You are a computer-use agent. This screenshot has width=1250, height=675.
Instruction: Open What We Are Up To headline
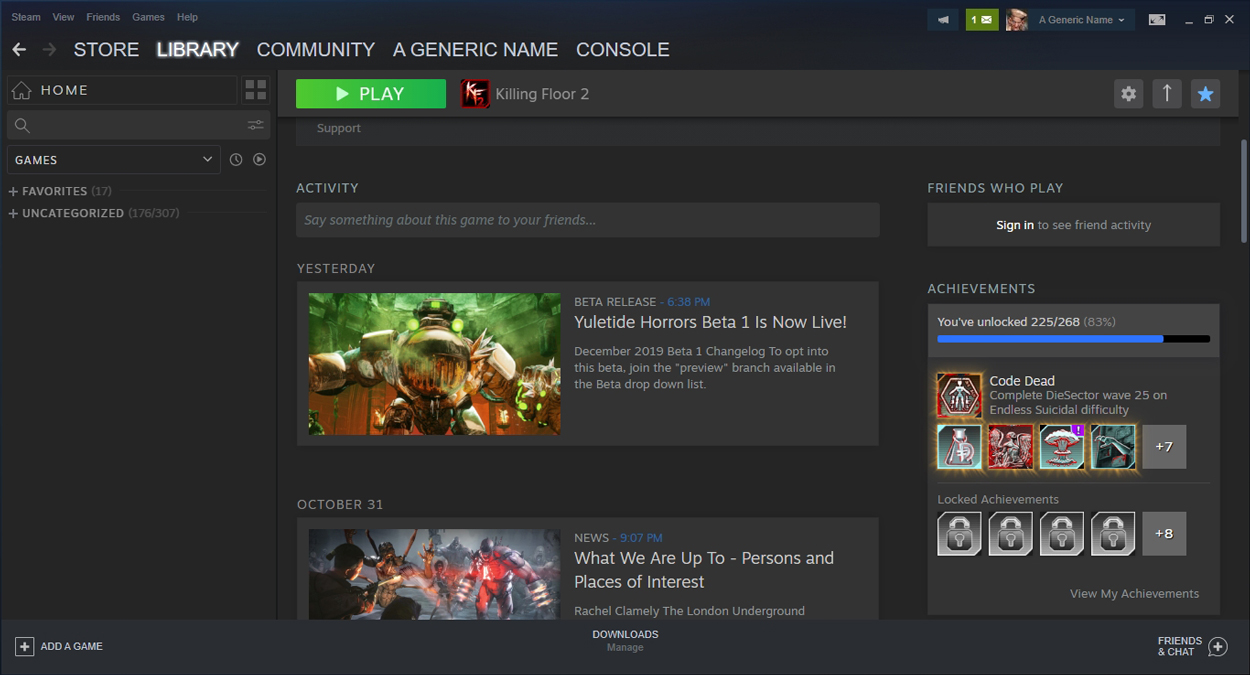[704, 570]
